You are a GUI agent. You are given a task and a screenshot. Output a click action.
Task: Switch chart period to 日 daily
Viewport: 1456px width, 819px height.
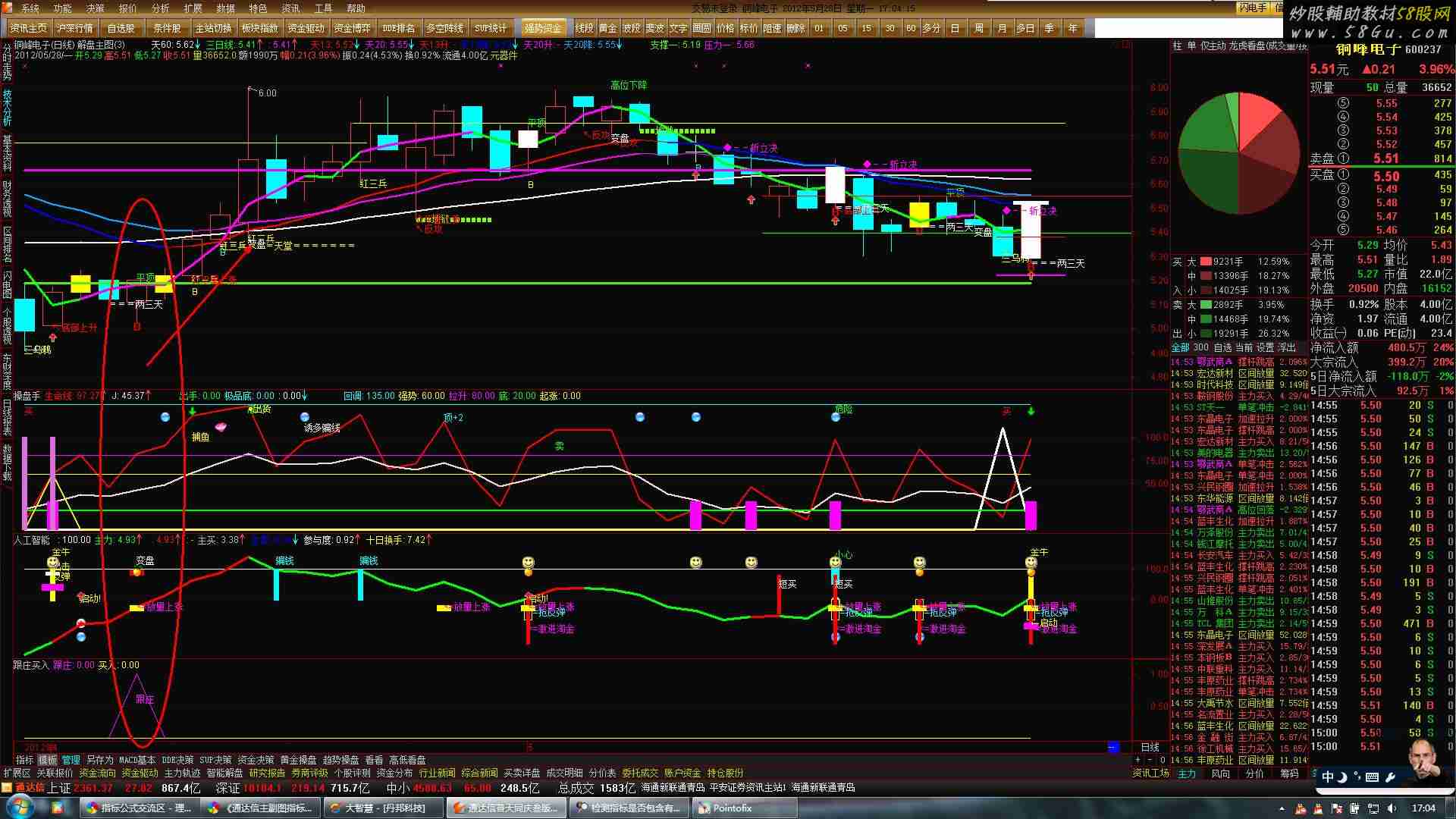click(x=955, y=28)
